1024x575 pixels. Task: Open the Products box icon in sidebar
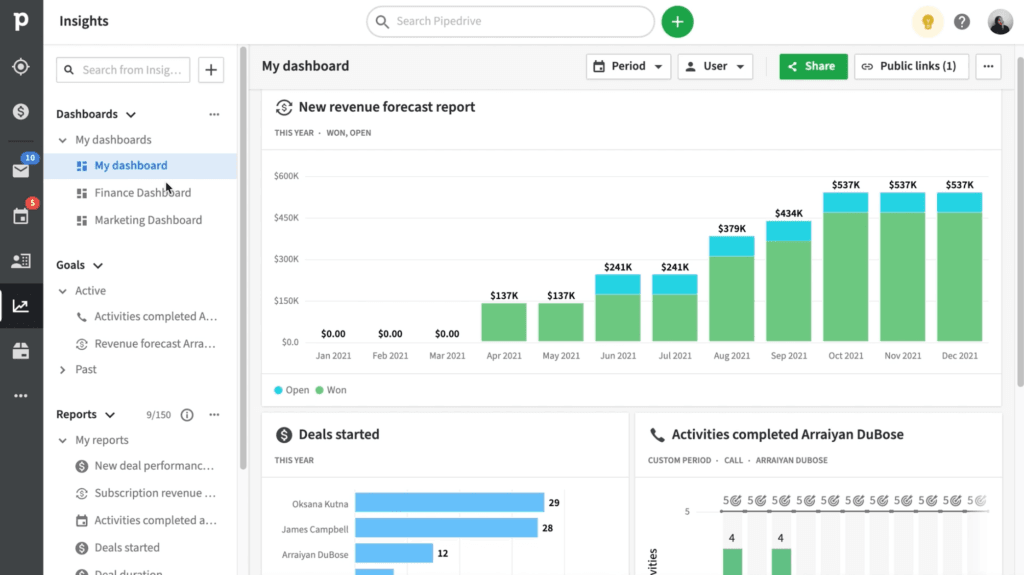[21, 351]
